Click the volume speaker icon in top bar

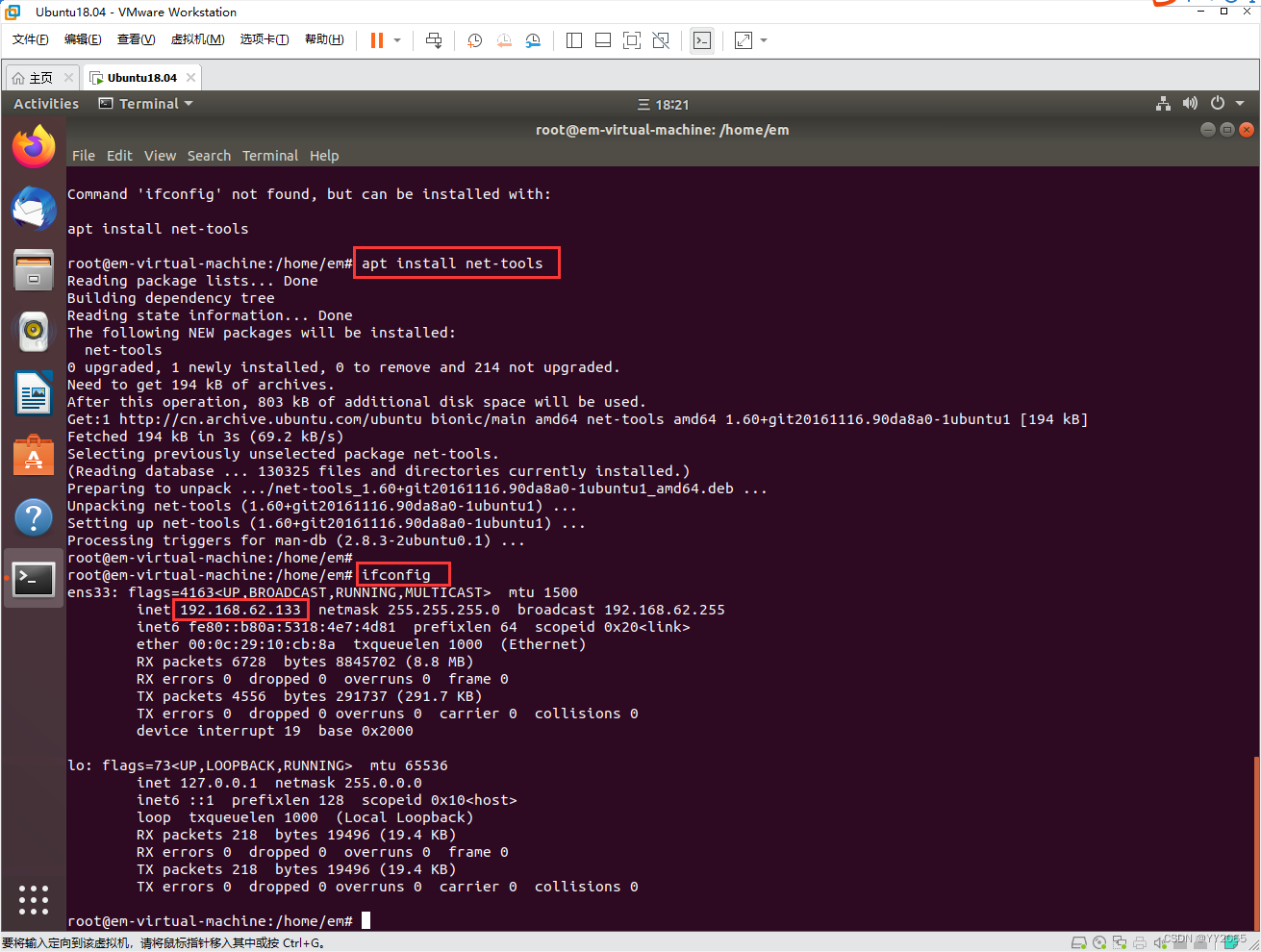tap(1190, 104)
